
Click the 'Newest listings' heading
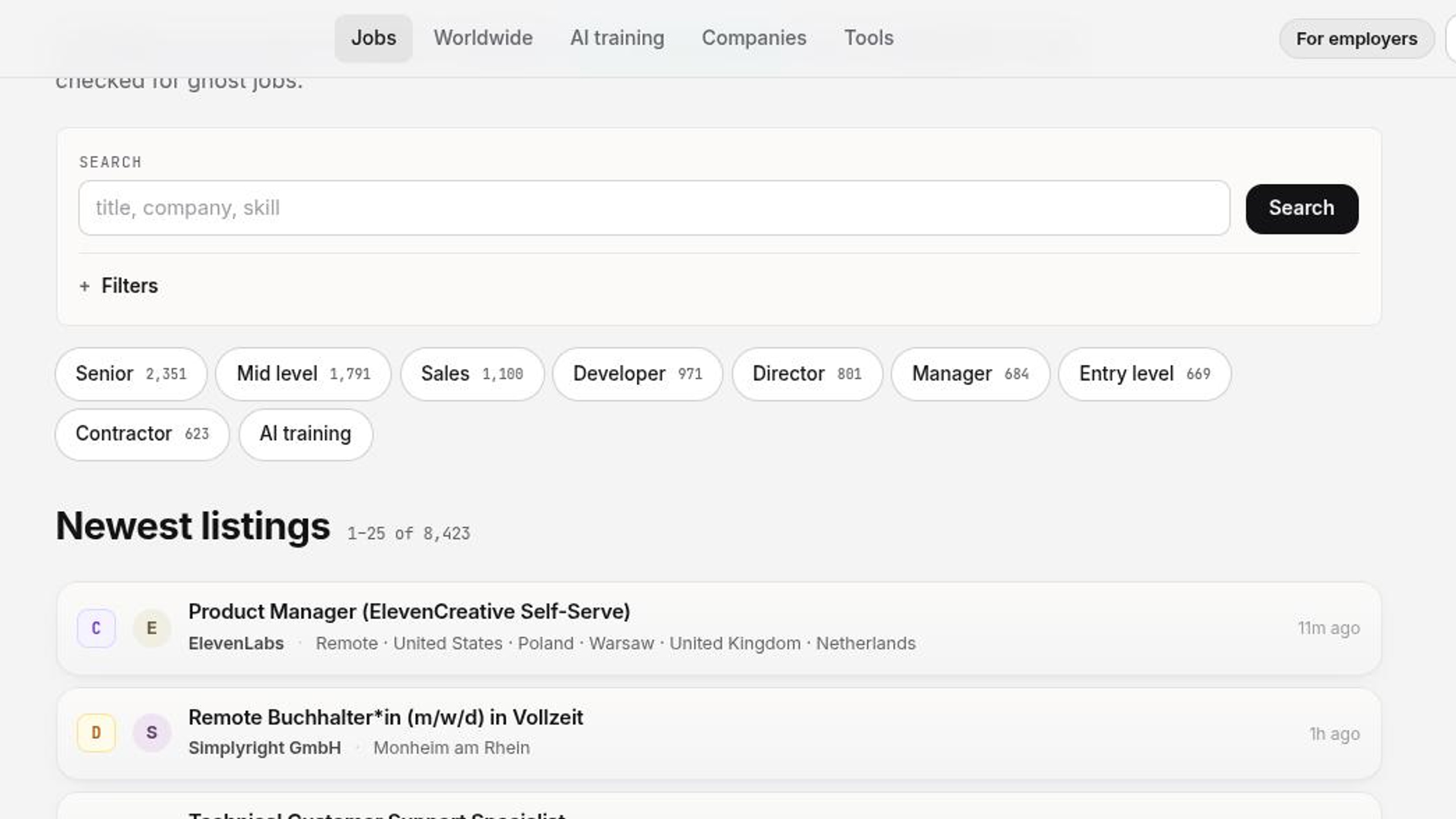pos(193,526)
